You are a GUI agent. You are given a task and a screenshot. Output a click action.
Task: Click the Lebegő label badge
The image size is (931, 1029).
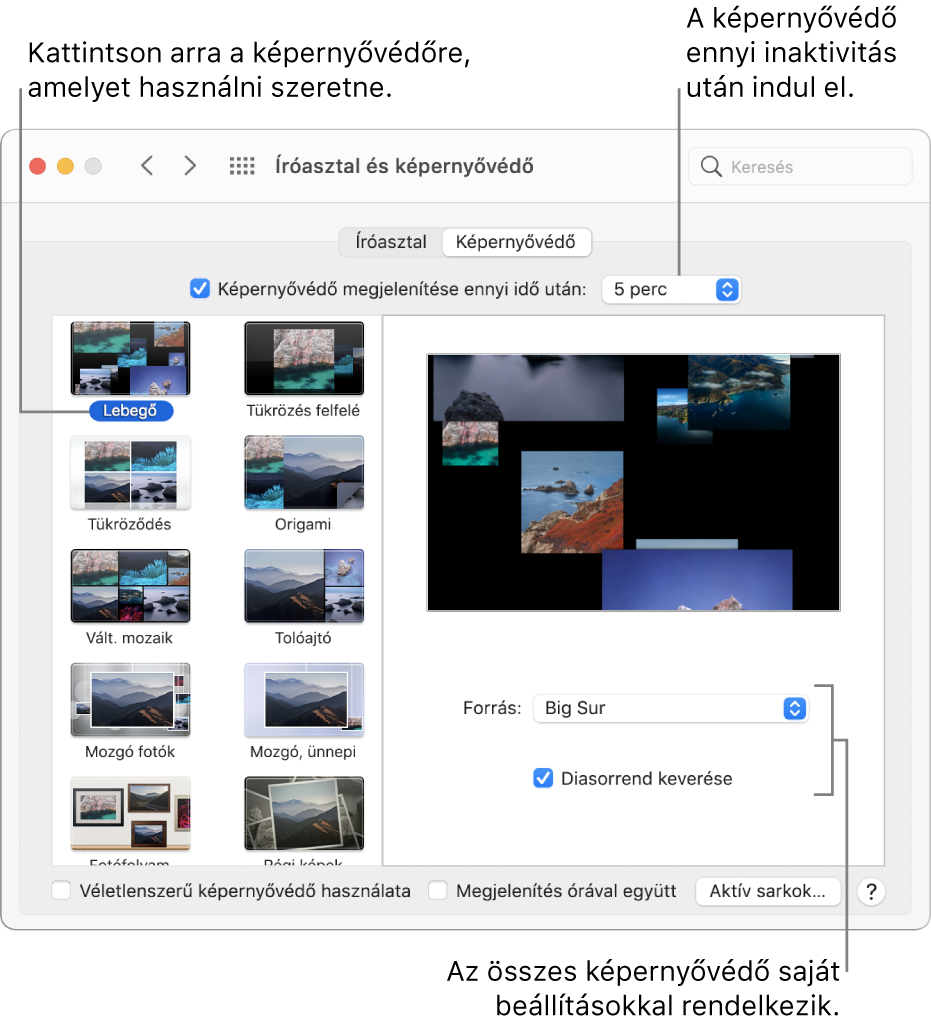click(x=131, y=411)
